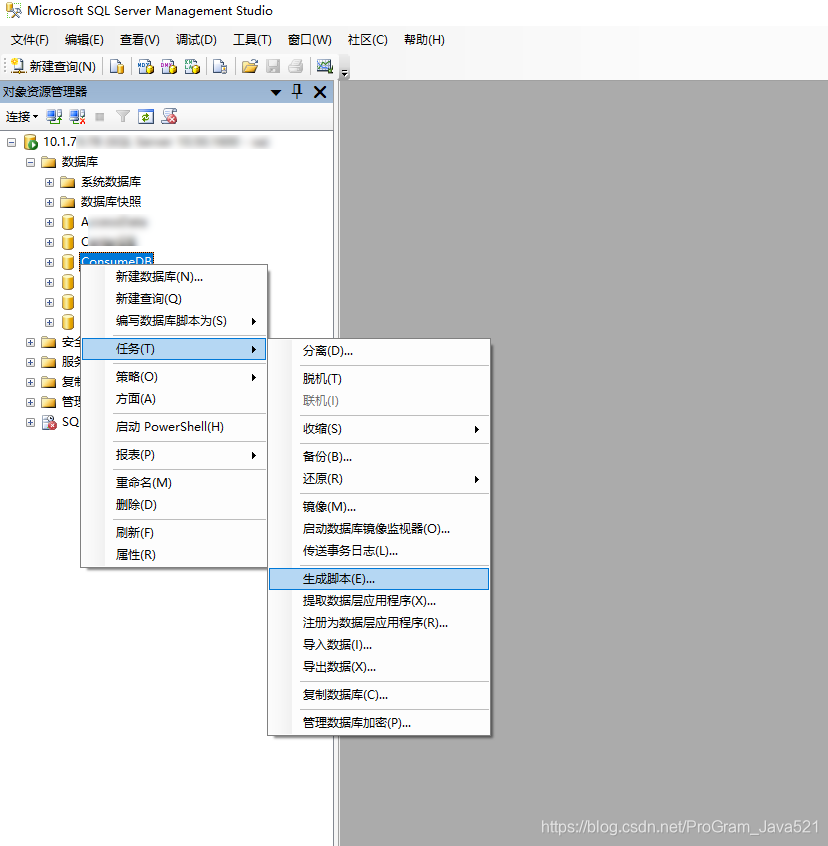The width and height of the screenshot is (828, 846).
Task: Open the 编辑(E) menu
Action: pyautogui.click(x=84, y=40)
